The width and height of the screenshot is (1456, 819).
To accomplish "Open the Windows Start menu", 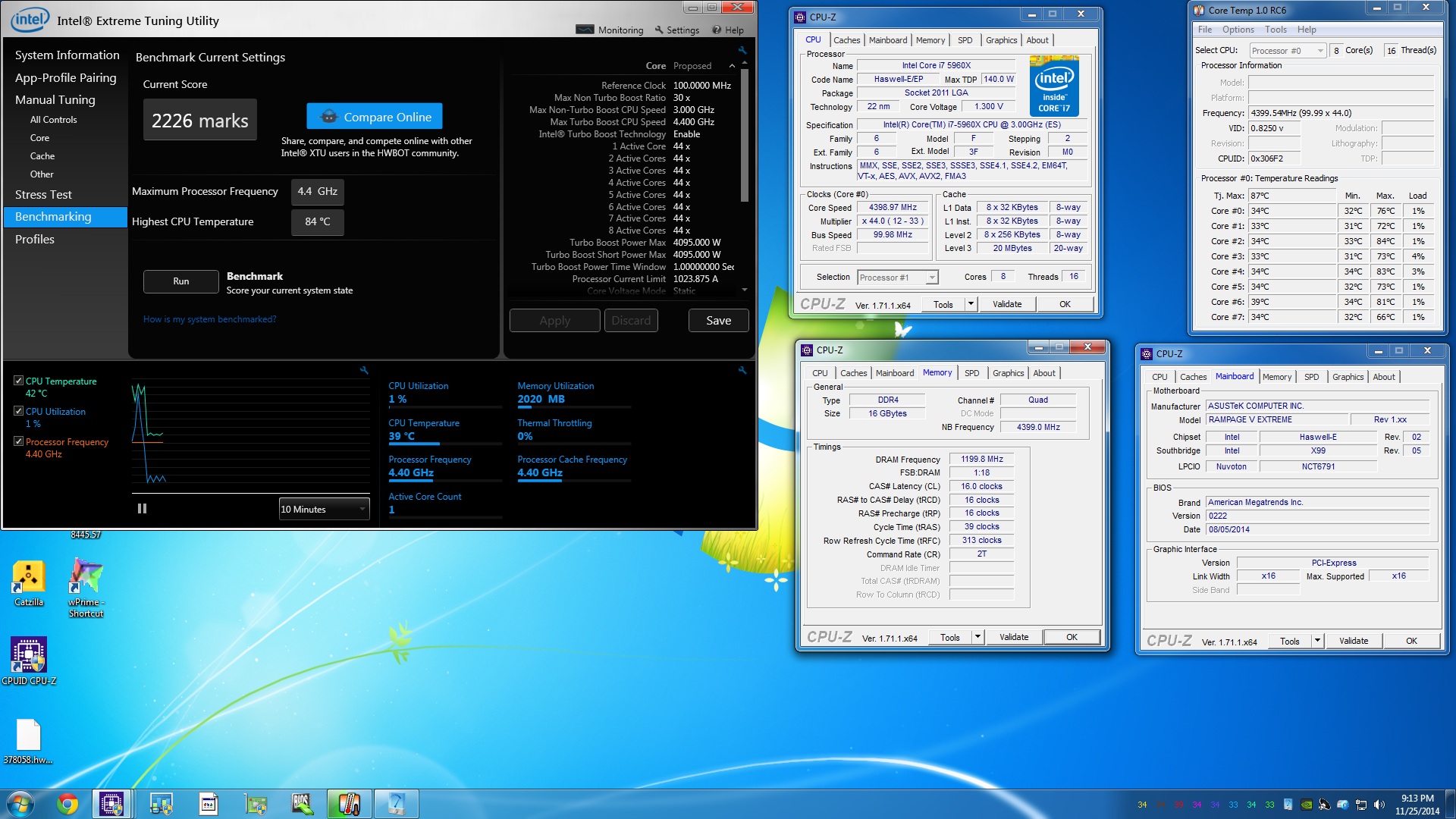I will [x=20, y=804].
